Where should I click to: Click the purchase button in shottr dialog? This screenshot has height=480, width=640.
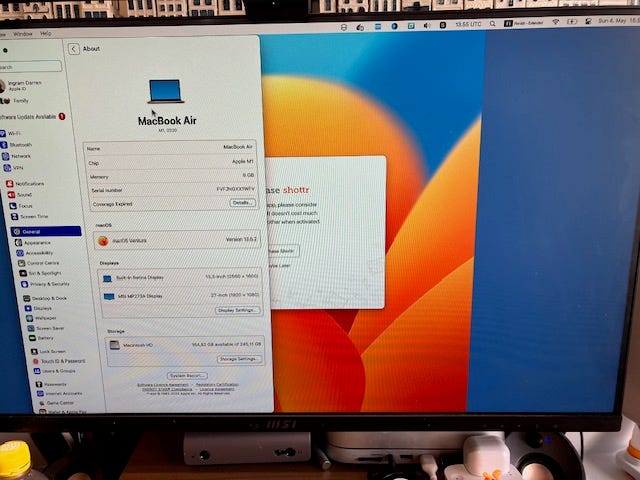click(282, 251)
